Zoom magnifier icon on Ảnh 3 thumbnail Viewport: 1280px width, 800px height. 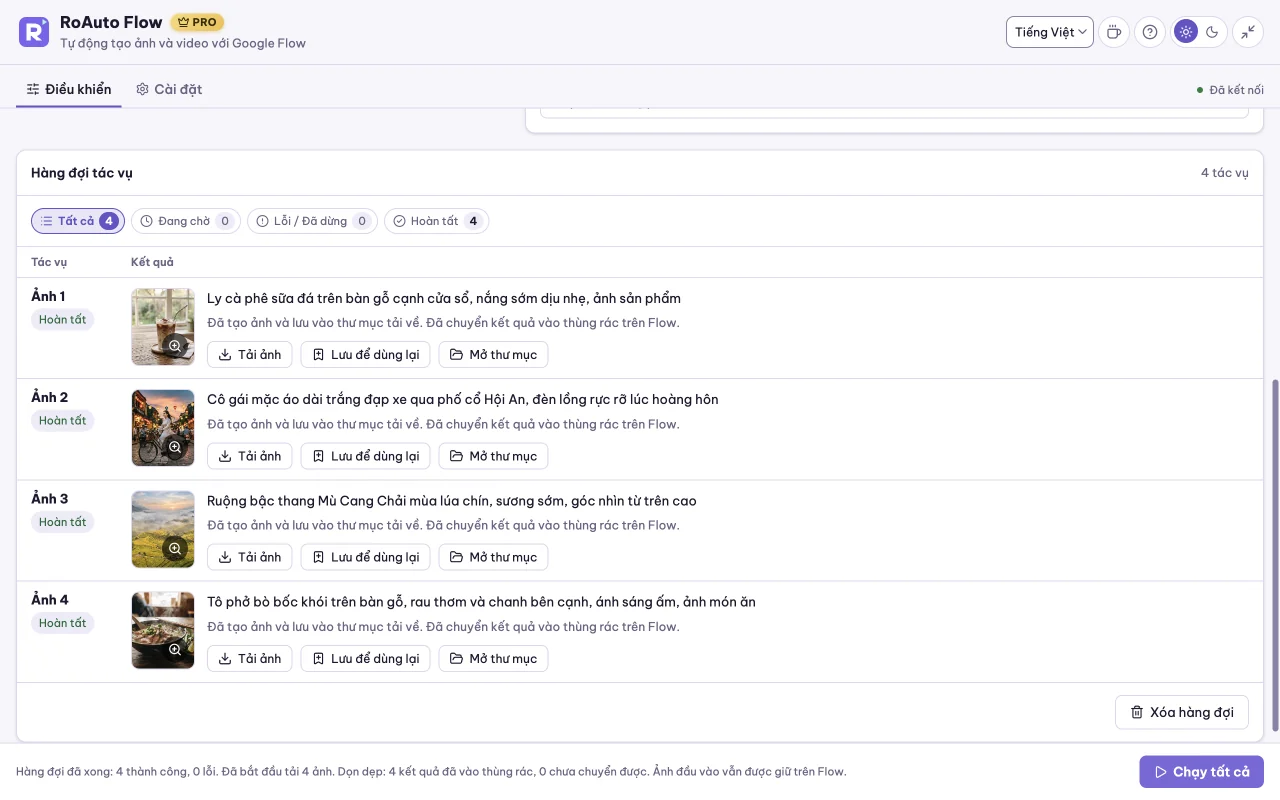[175, 548]
